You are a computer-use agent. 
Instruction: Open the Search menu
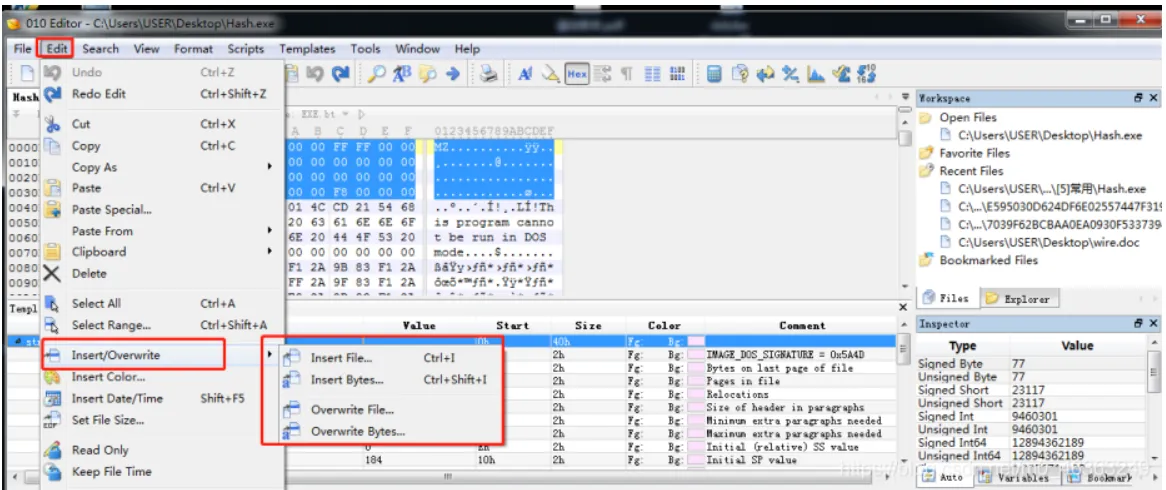coord(100,49)
